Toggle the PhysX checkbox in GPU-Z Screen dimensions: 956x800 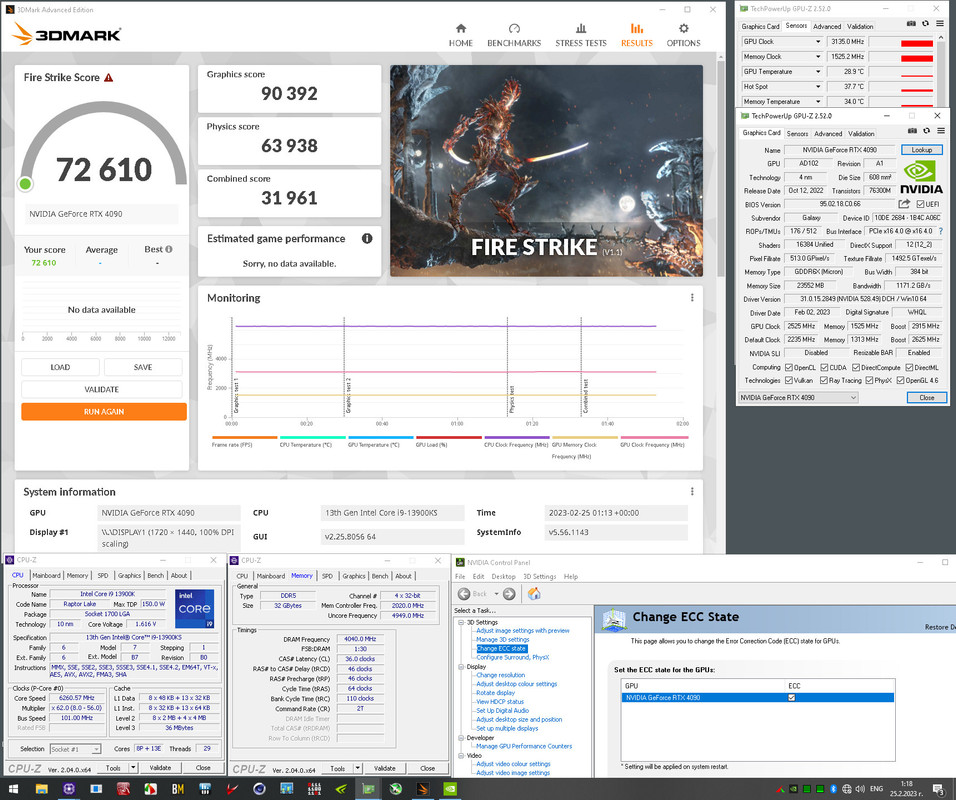point(869,380)
